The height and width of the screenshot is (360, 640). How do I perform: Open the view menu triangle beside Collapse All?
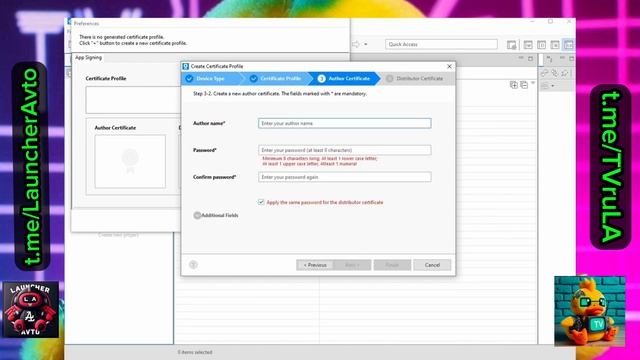[533, 83]
